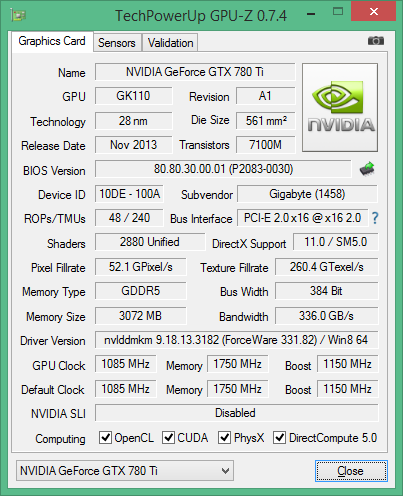Click the GPU-Z app icon in title bar
This screenshot has height=496, width=403.
click(x=18, y=15)
